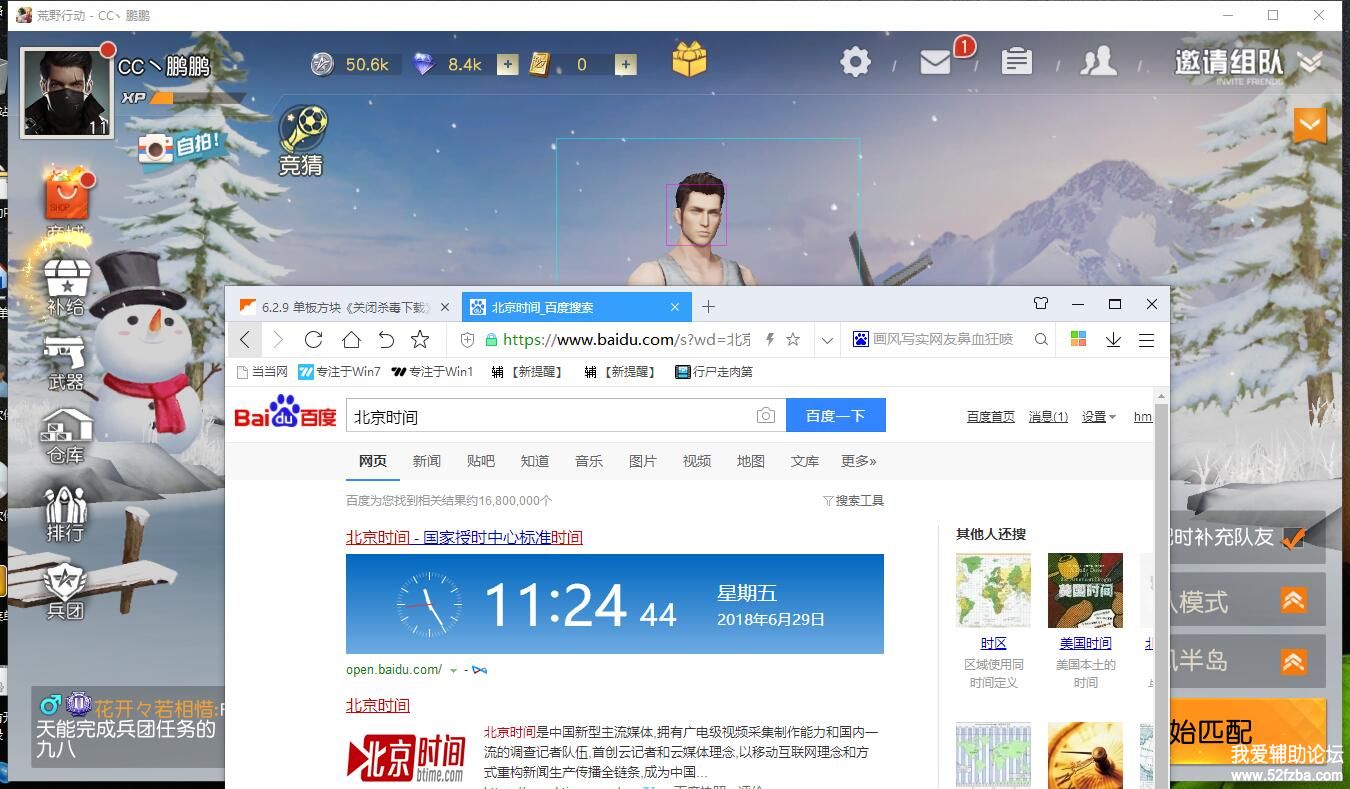
Task: Switch to the 新闻 search tab
Action: point(427,461)
